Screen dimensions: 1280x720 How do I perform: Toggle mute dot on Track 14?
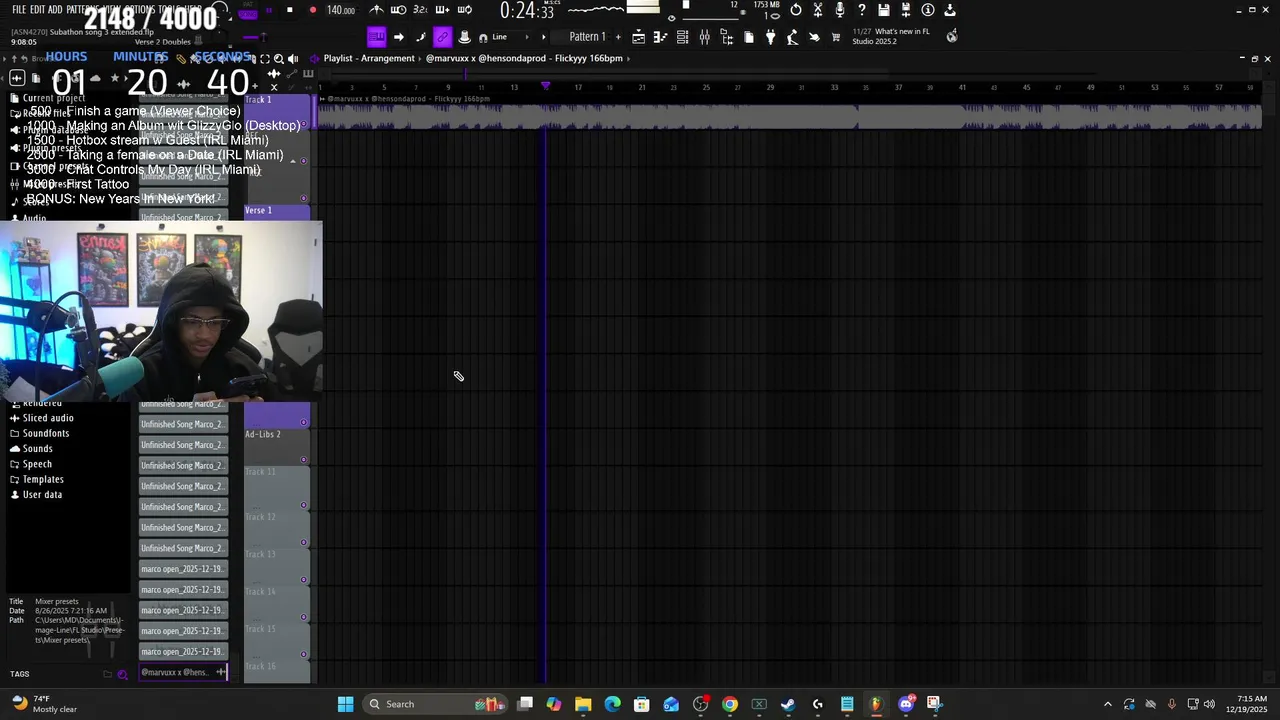click(304, 617)
